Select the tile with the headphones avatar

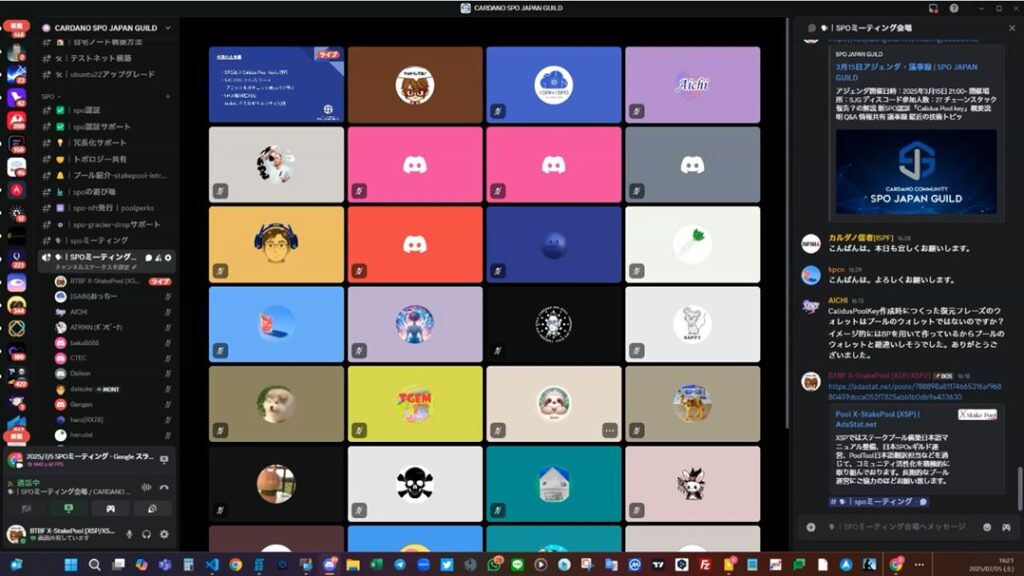click(276, 244)
